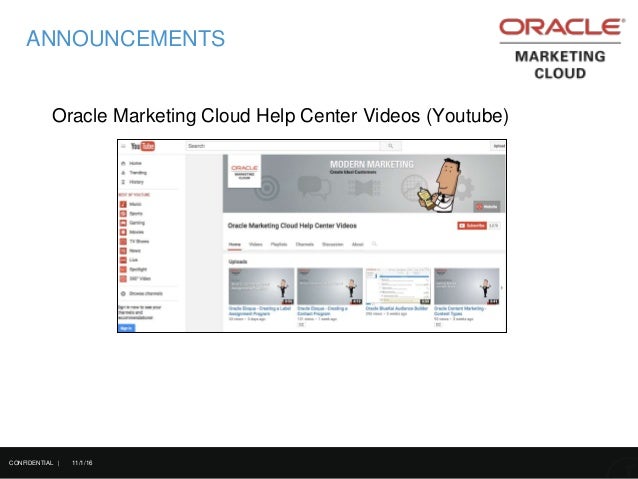Switch to the Playlists tab

pyautogui.click(x=279, y=245)
